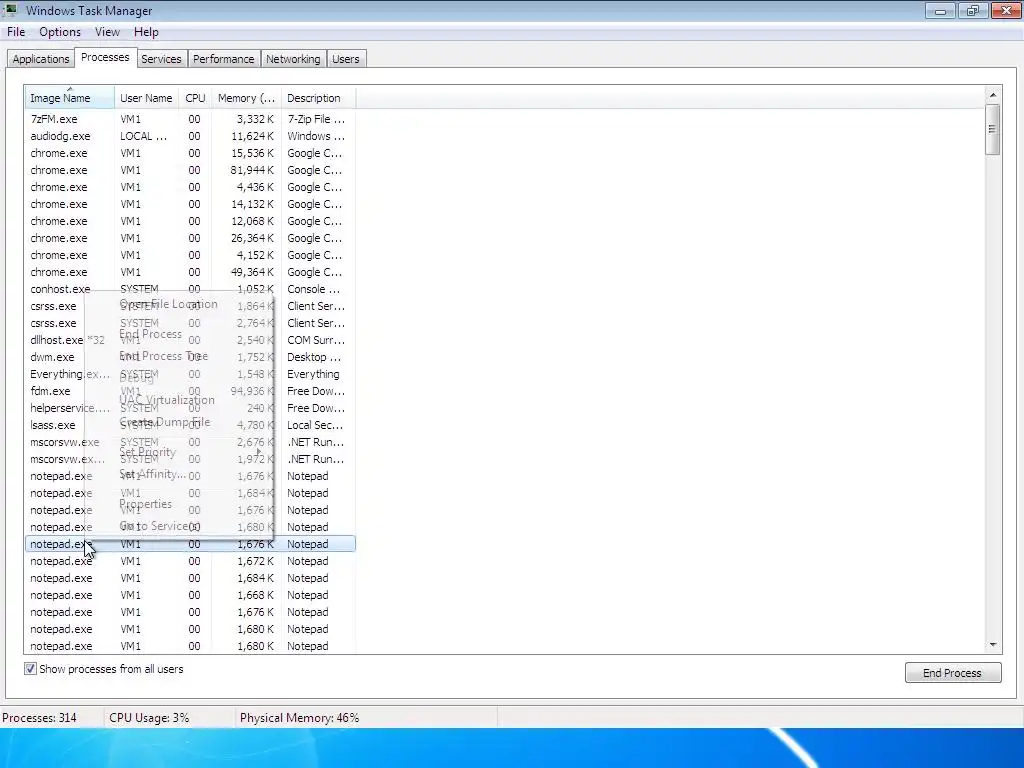Open the Options menu
Image resolution: width=1024 pixels, height=768 pixels.
click(59, 32)
